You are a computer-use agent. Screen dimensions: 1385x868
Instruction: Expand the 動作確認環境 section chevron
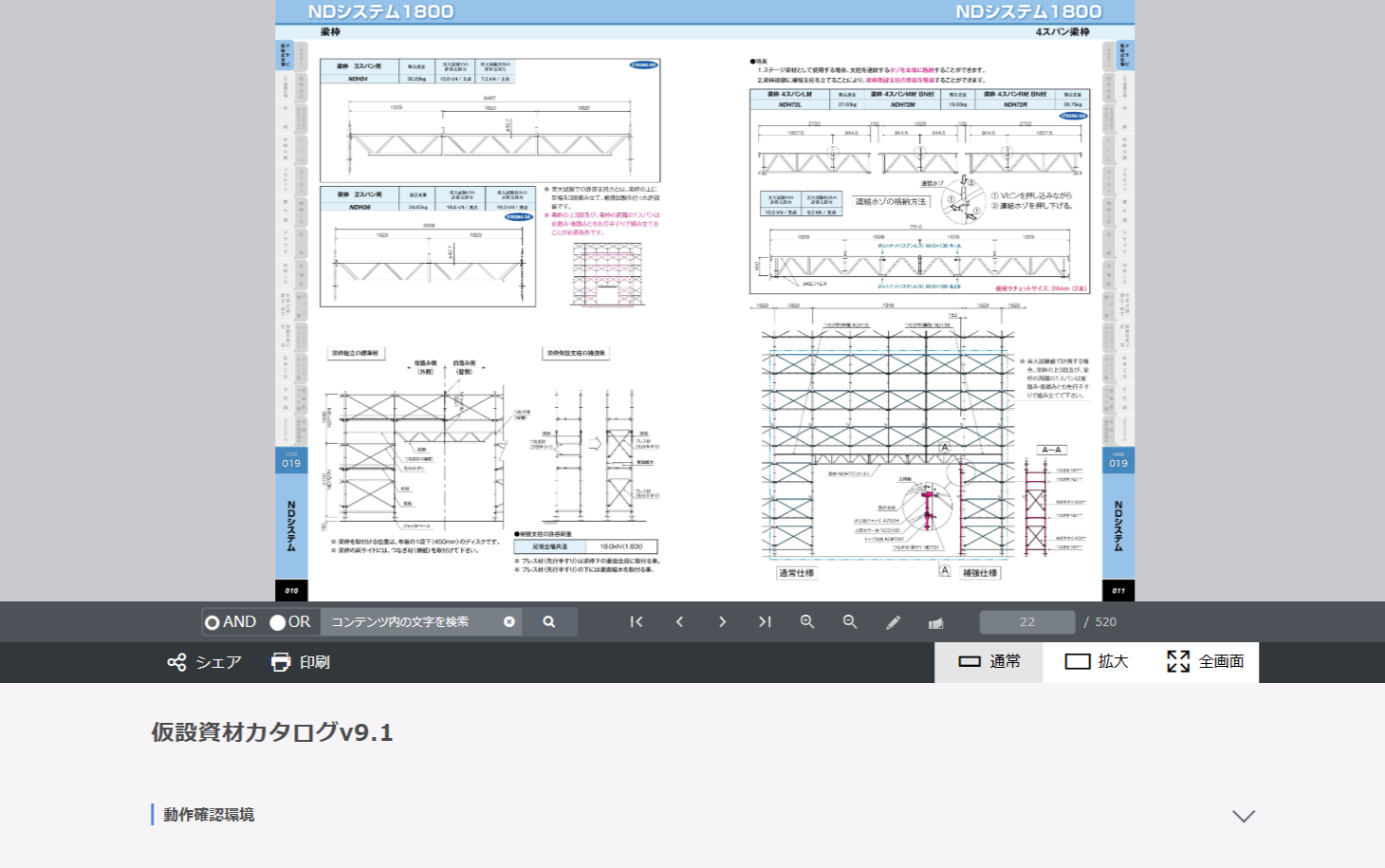(1243, 816)
